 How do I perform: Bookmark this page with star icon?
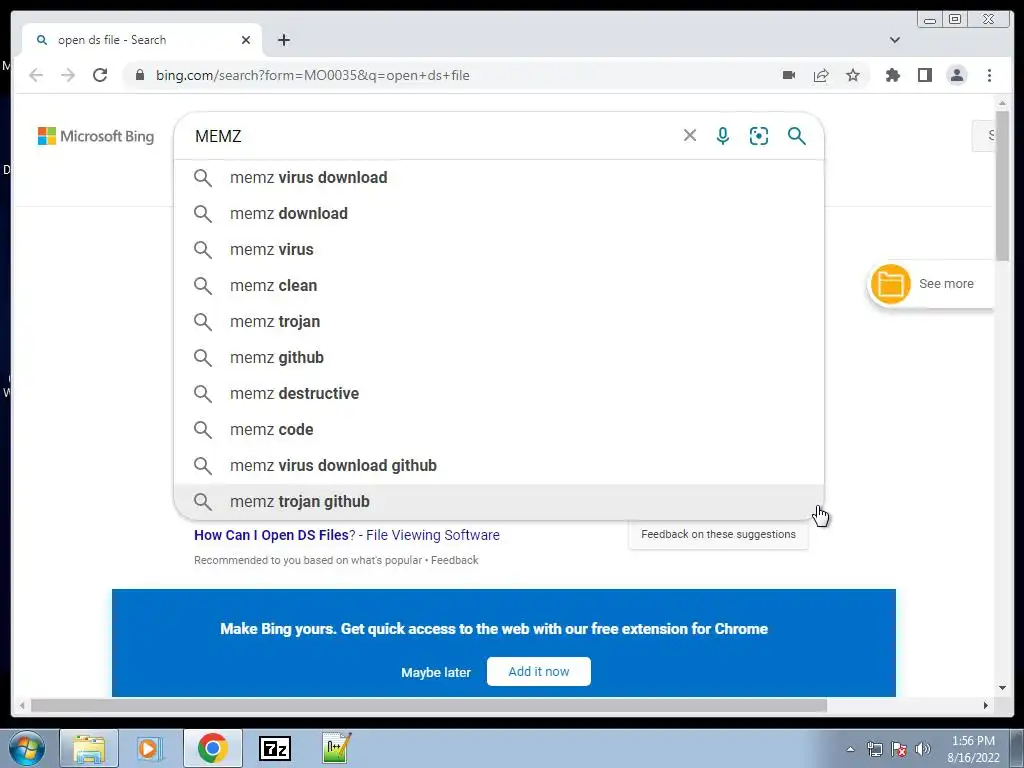[x=853, y=75]
